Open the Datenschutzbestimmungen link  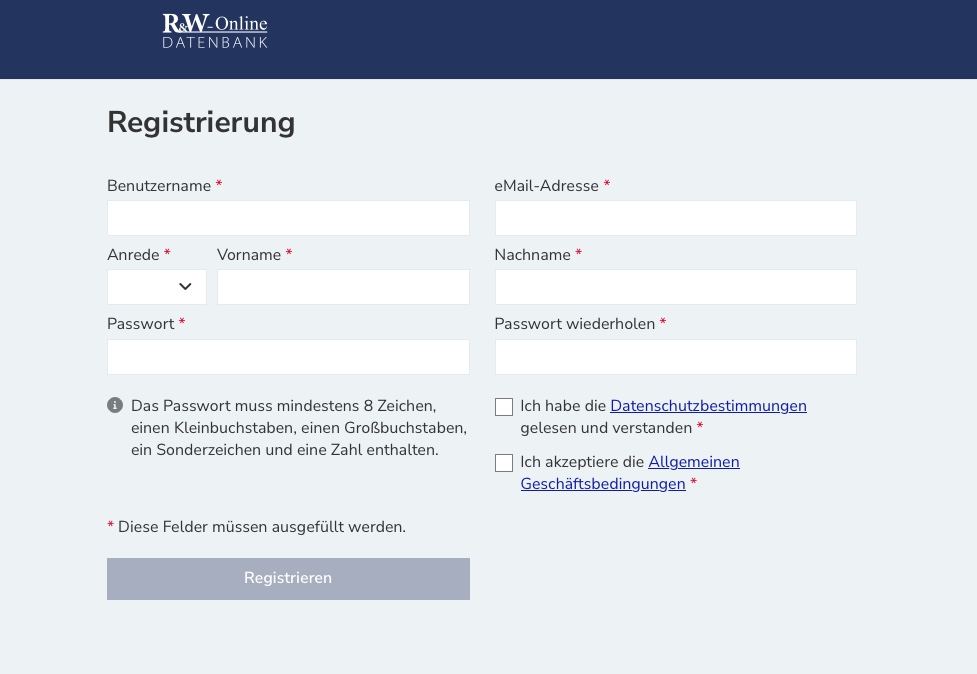[x=708, y=406]
